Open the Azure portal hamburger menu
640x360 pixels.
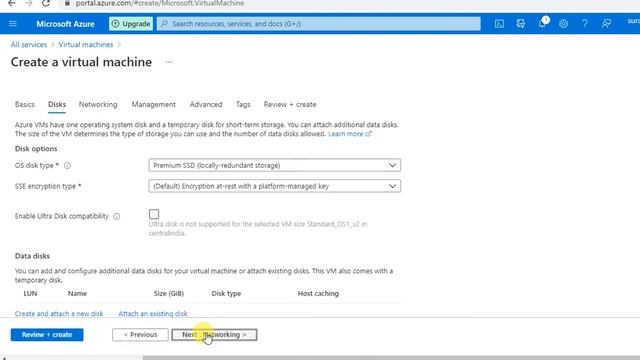pyautogui.click(x=13, y=24)
